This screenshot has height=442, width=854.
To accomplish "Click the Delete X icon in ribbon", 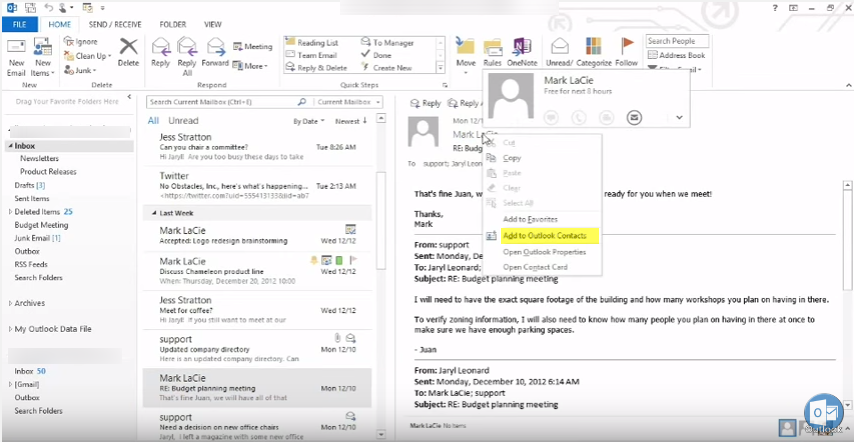I will click(x=129, y=47).
